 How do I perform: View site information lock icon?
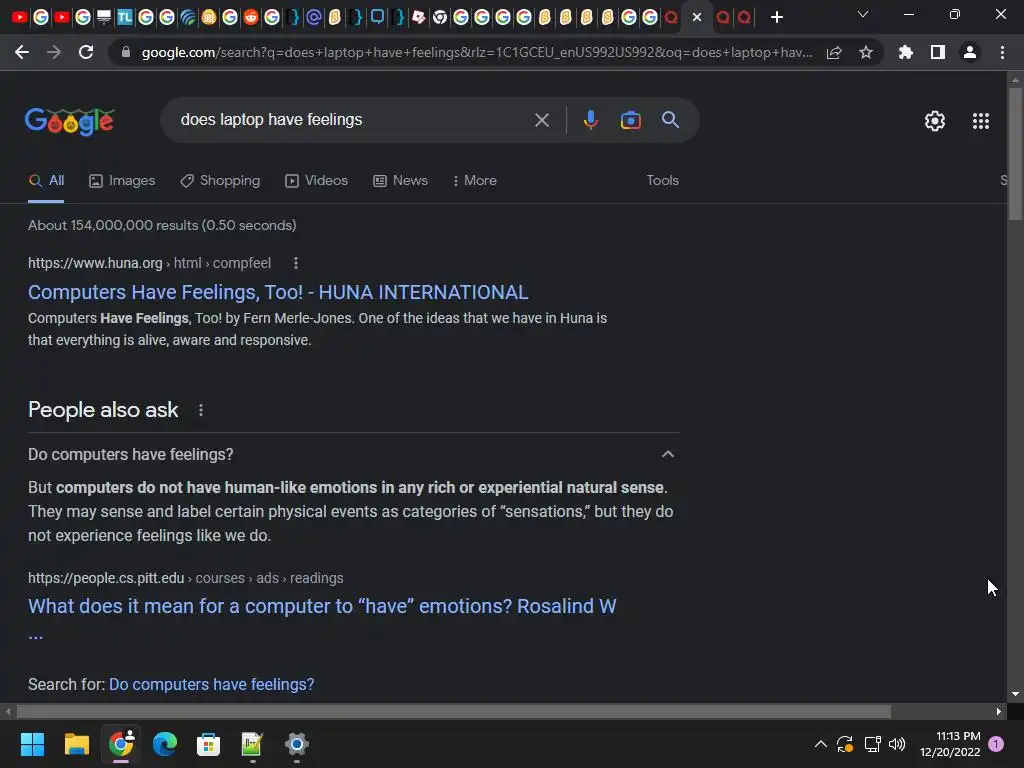126,52
